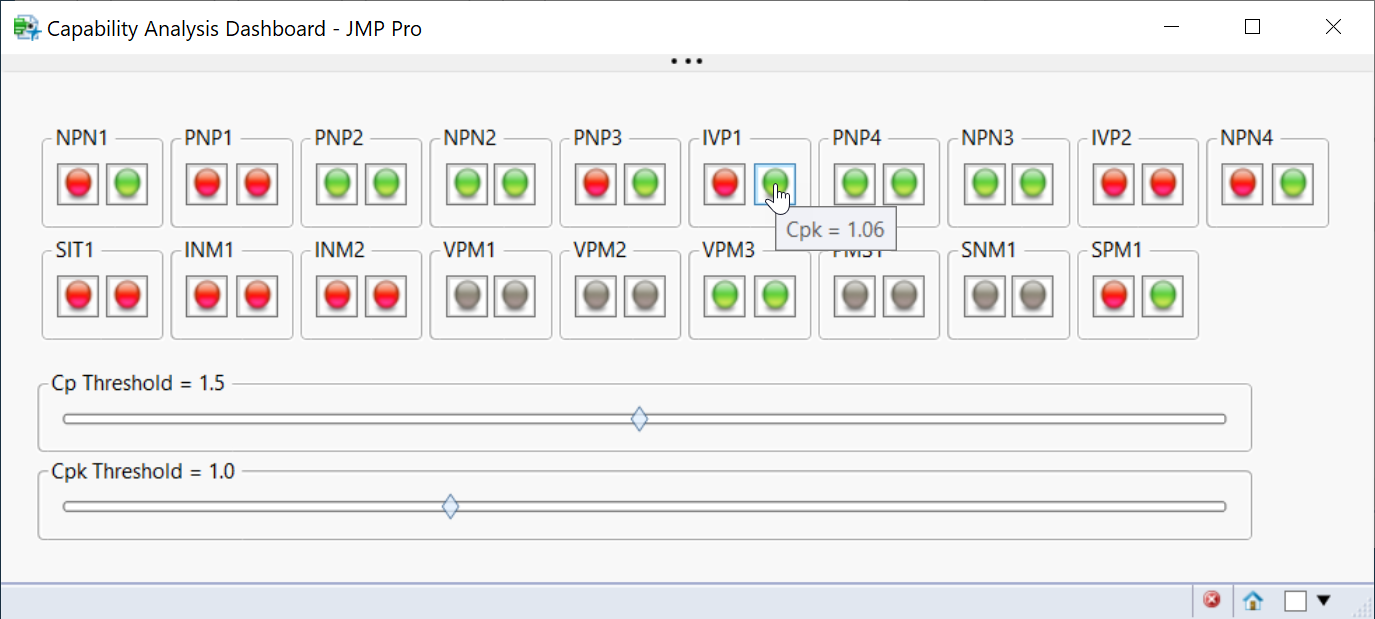Click the green Cpk light for SPM1
Screen dimensions: 1375x619
pos(1163,296)
